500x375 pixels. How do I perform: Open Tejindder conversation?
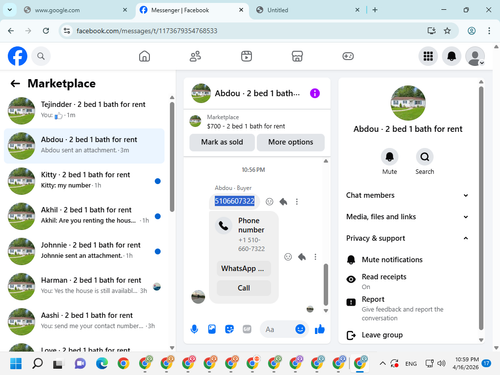[x=84, y=110]
